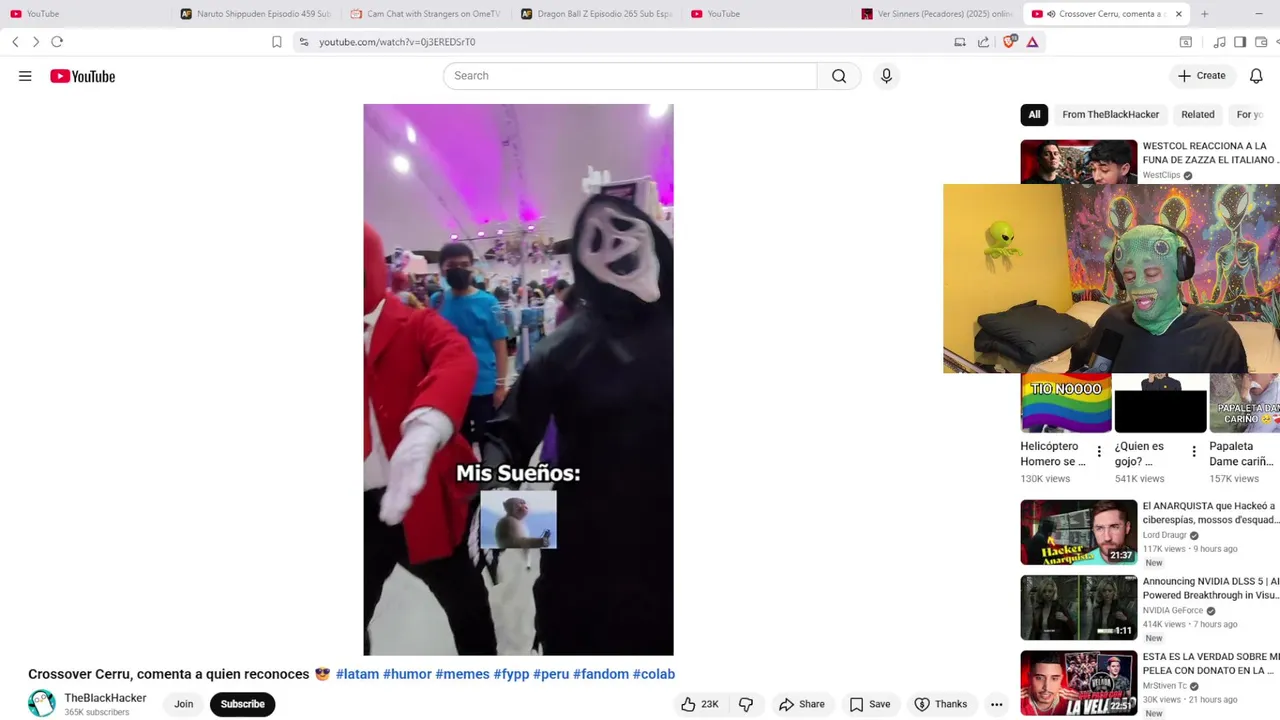
Task: Open Lord Draugr channel link
Action: click(x=1164, y=535)
